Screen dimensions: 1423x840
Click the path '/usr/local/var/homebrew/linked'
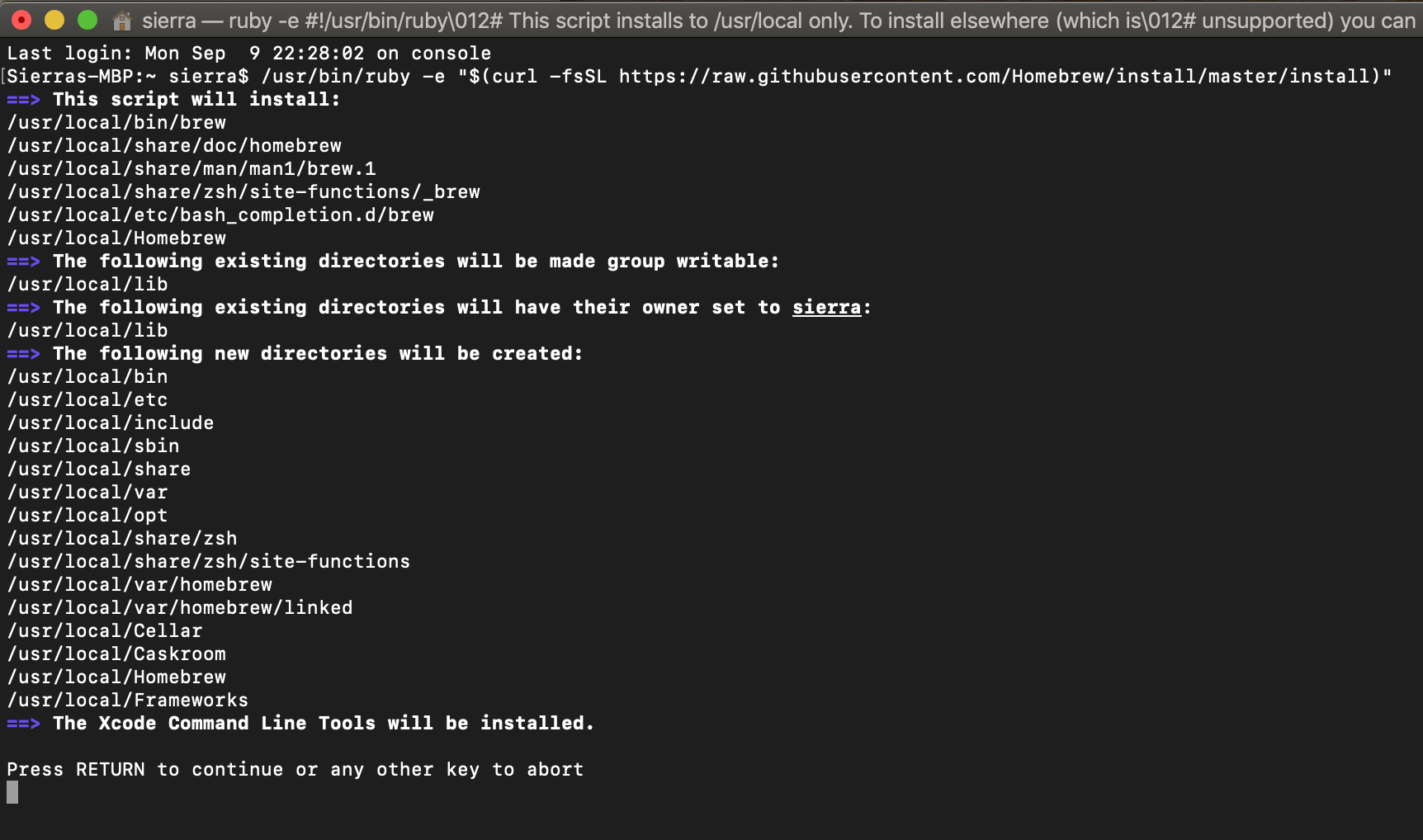click(180, 607)
